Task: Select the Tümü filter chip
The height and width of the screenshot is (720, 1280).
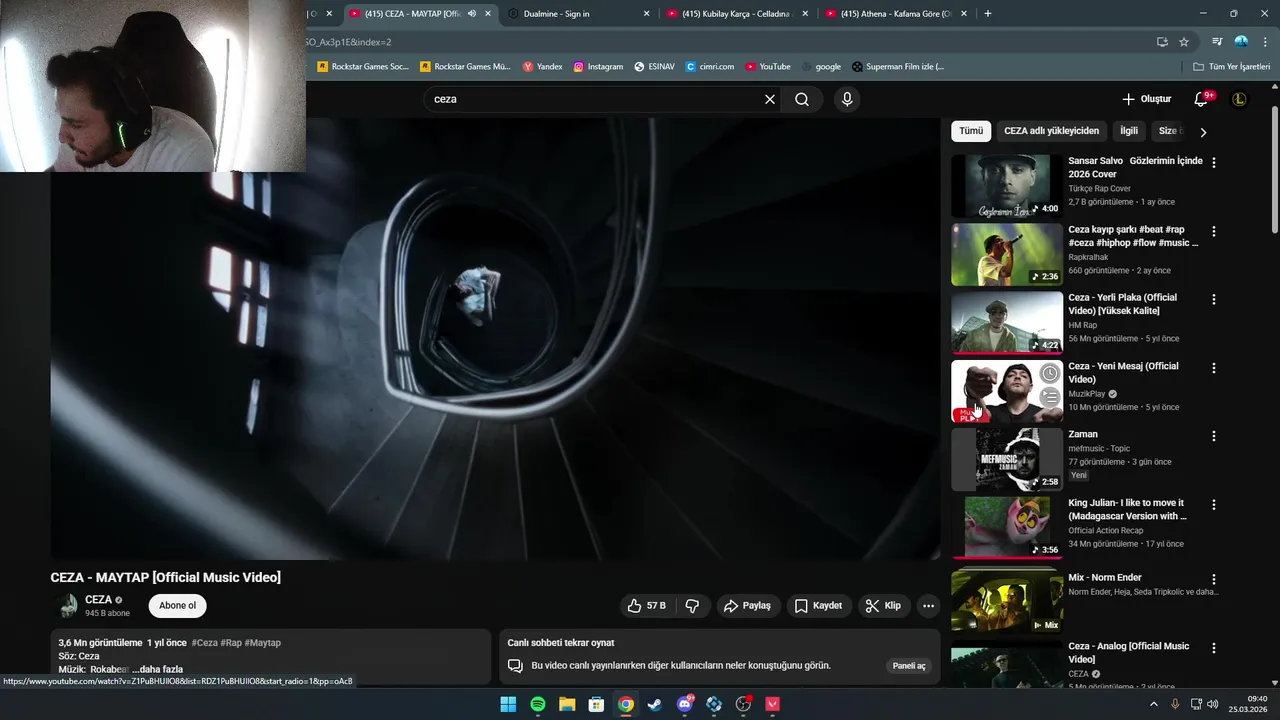Action: 971,131
